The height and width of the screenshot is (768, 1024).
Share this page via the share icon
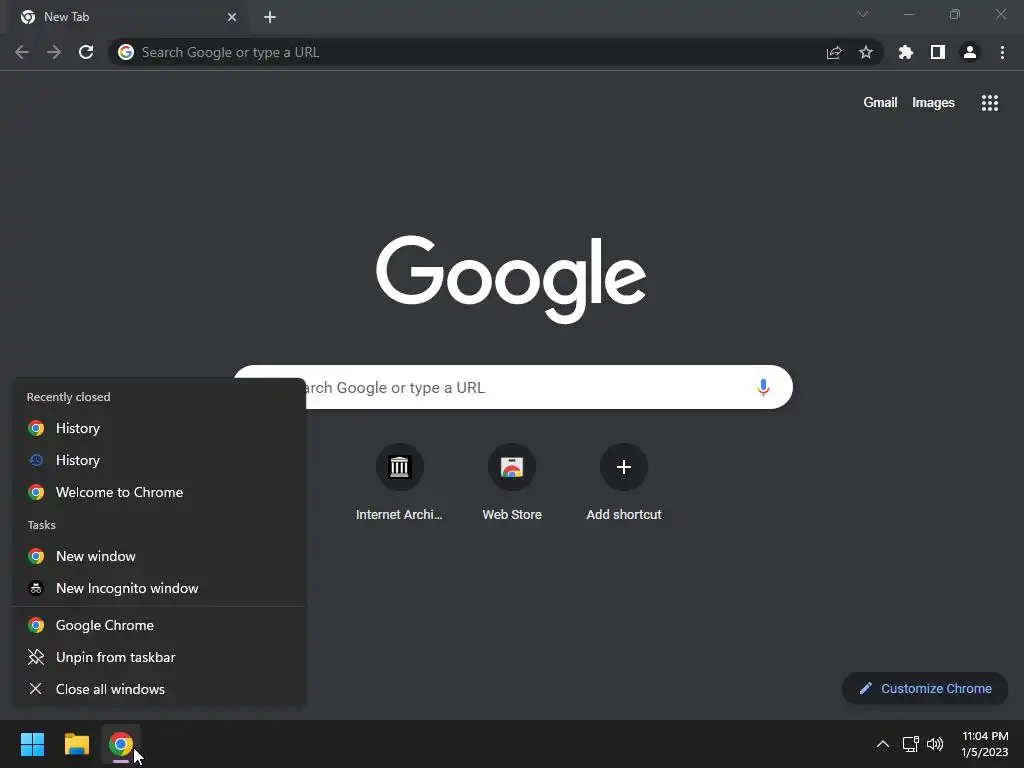pos(834,52)
